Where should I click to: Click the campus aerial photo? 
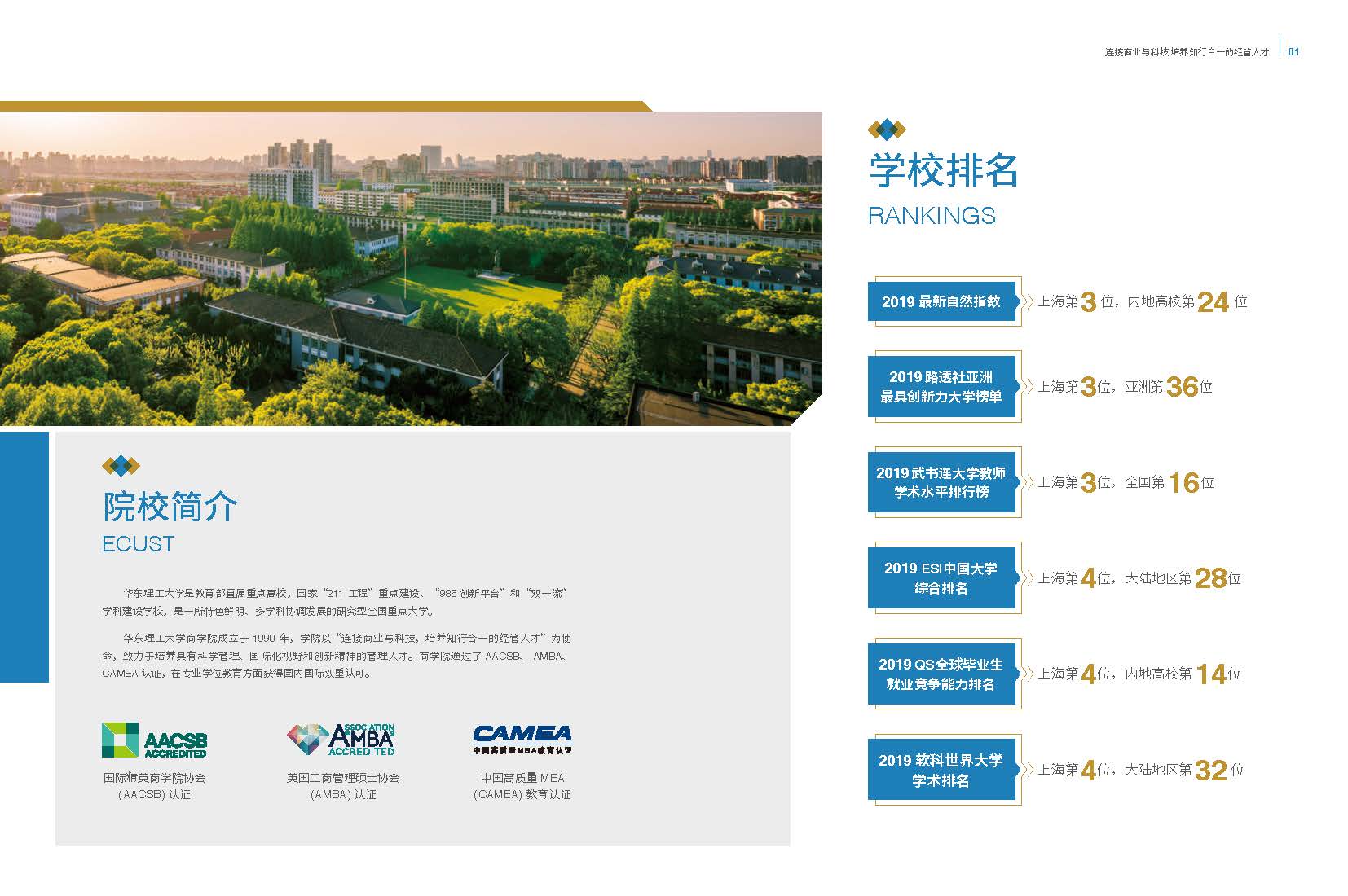pyautogui.click(x=407, y=269)
